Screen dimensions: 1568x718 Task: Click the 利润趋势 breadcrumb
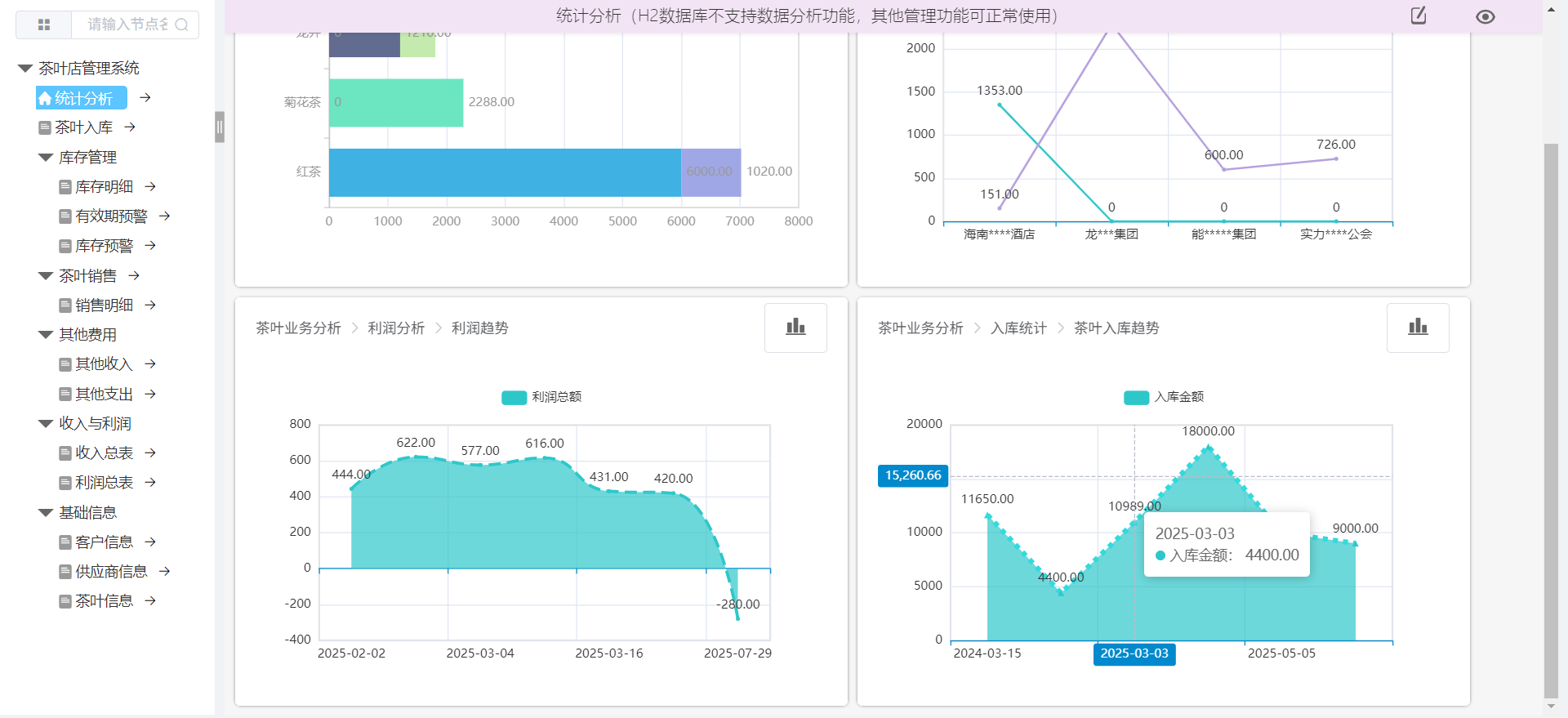coord(480,328)
